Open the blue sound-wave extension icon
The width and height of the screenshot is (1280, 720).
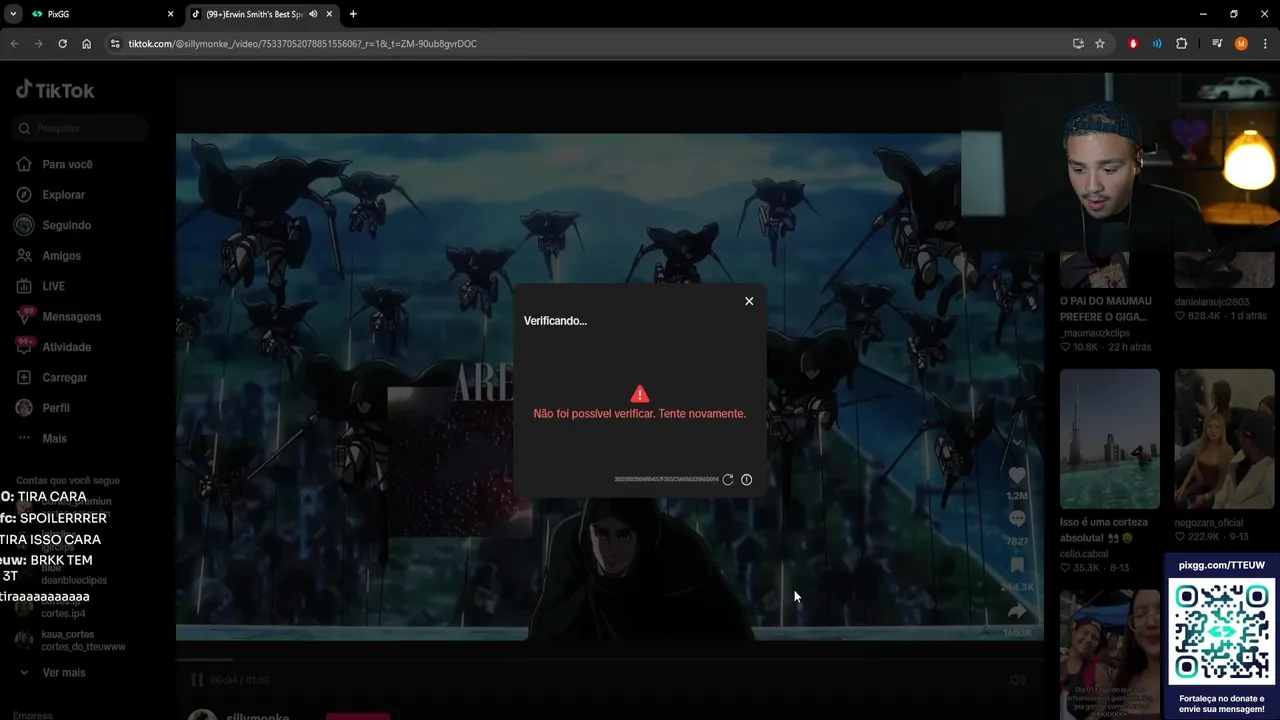coord(1157,44)
